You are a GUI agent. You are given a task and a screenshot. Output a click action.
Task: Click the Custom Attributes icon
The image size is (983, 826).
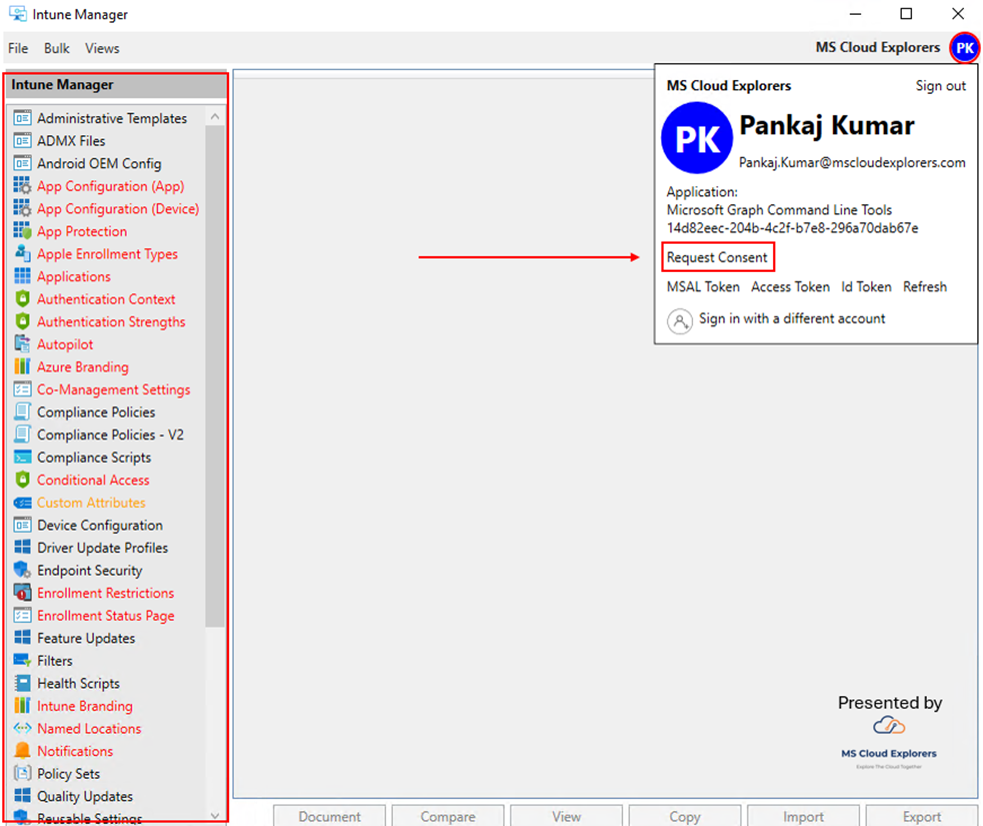22,502
